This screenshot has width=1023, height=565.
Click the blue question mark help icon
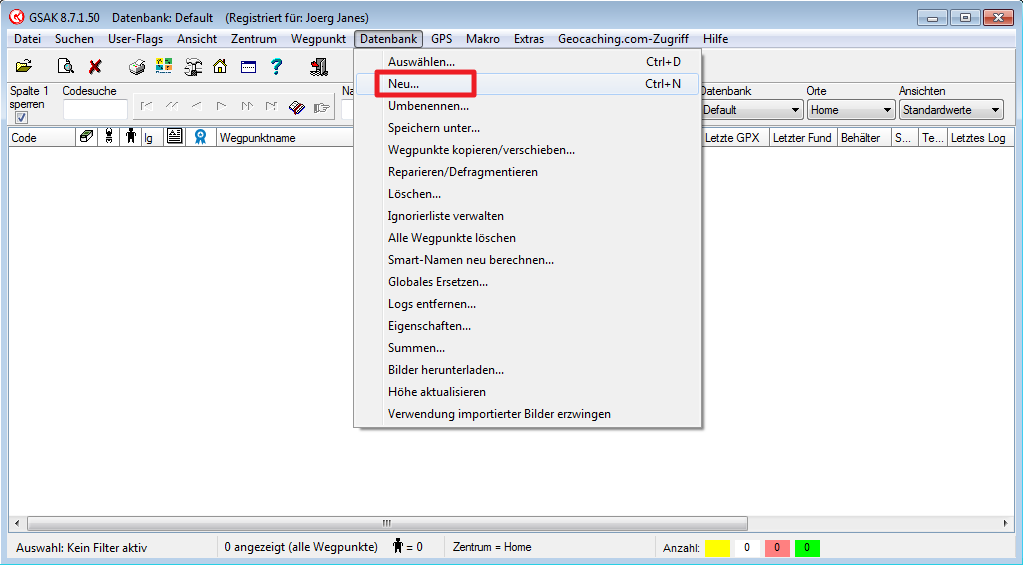277,66
